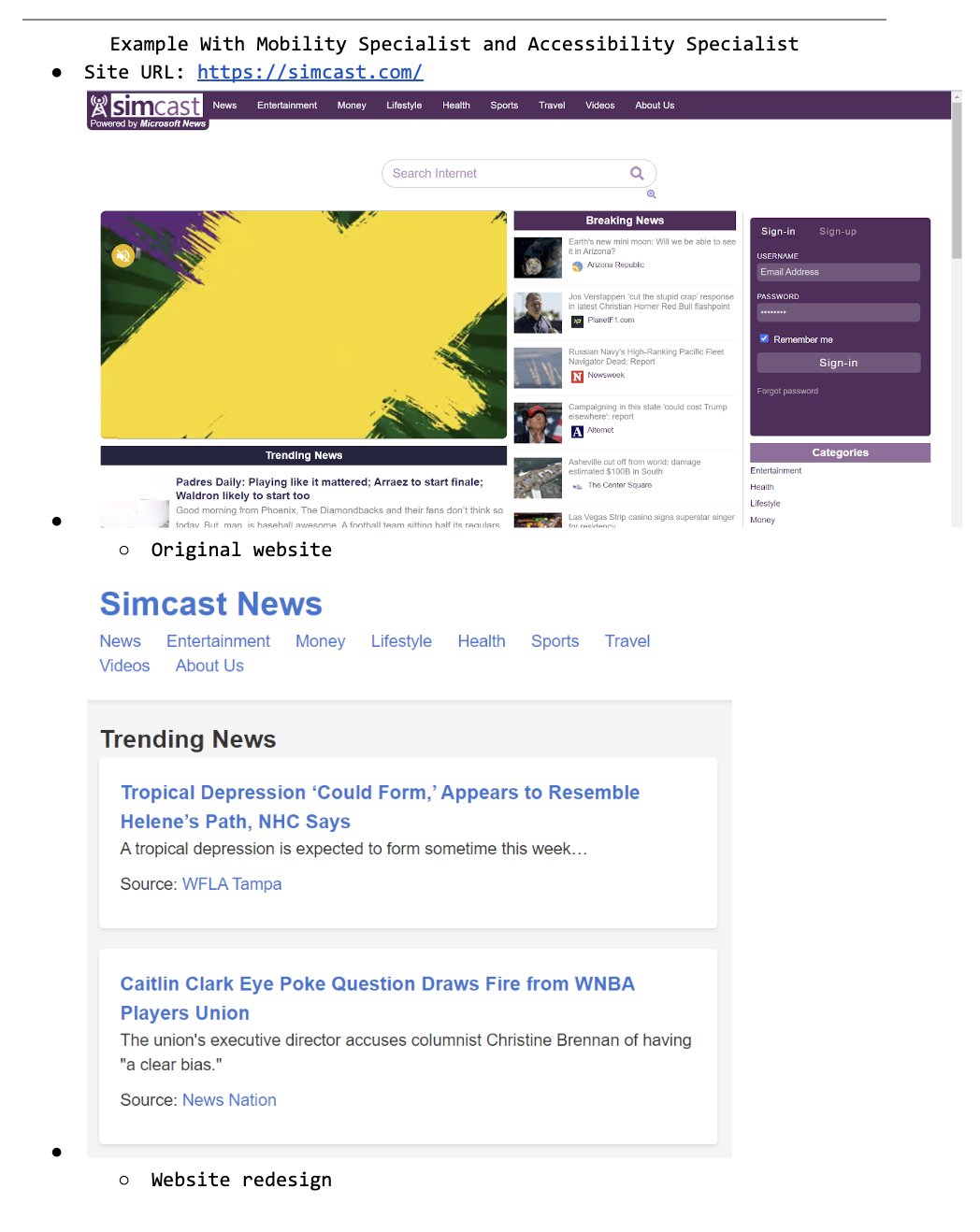Open Earth's new mini moon story
Viewport: 980px width, 1232px height.
pos(652,246)
